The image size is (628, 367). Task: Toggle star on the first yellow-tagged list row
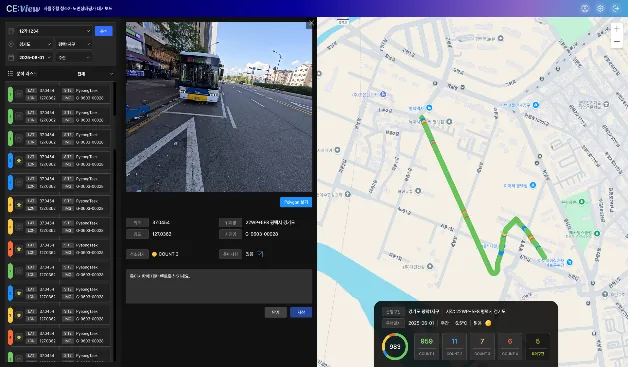pos(19,204)
